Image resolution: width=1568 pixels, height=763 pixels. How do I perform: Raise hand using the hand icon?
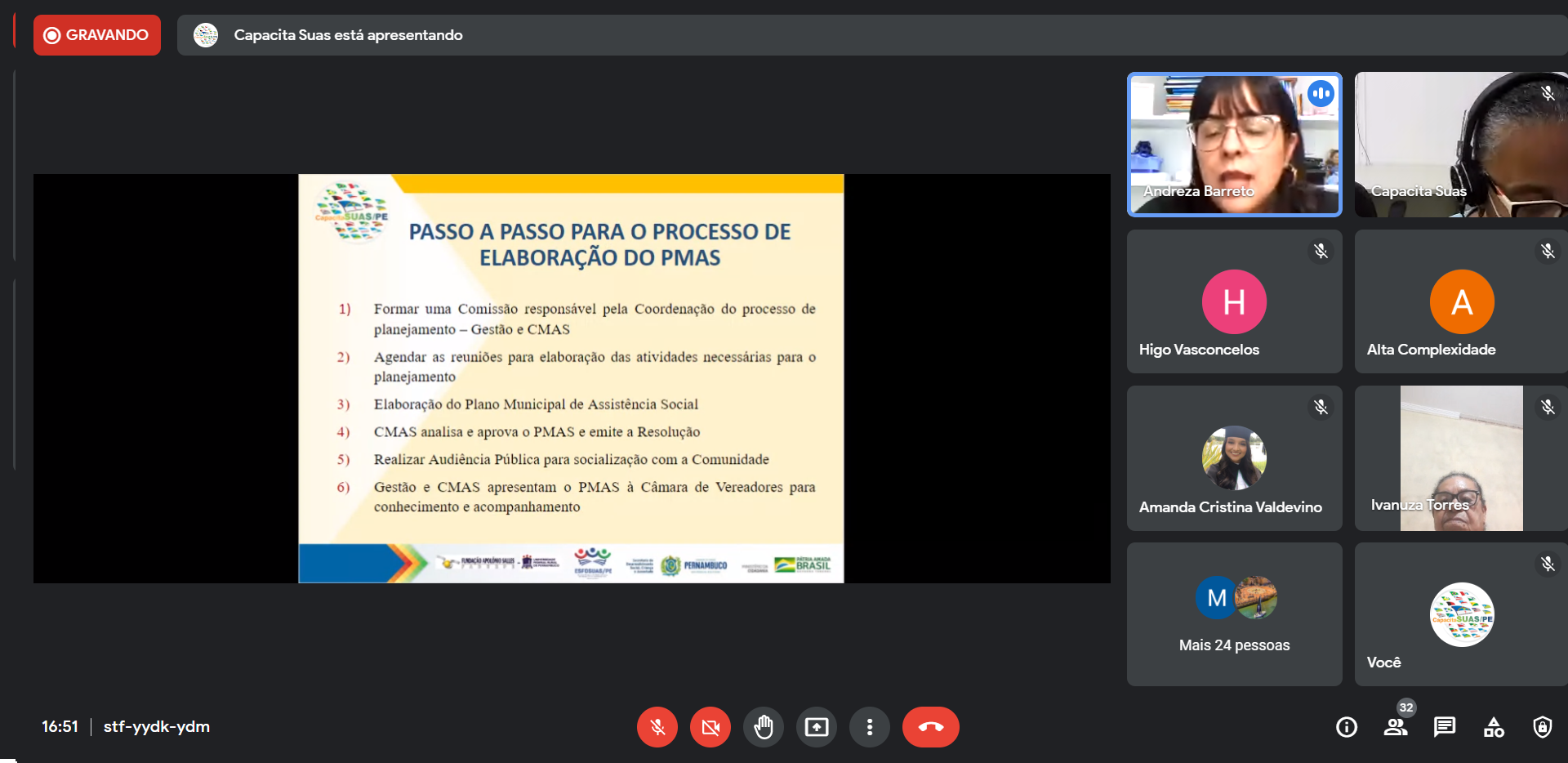pyautogui.click(x=764, y=727)
